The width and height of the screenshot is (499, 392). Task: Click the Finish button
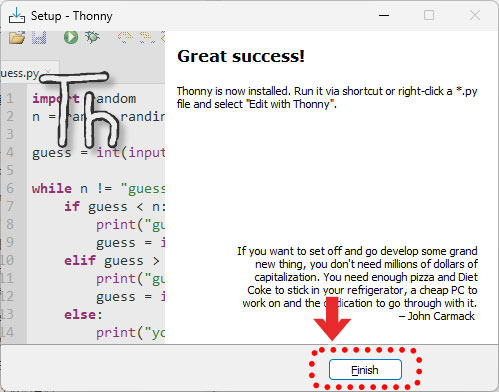point(365,369)
